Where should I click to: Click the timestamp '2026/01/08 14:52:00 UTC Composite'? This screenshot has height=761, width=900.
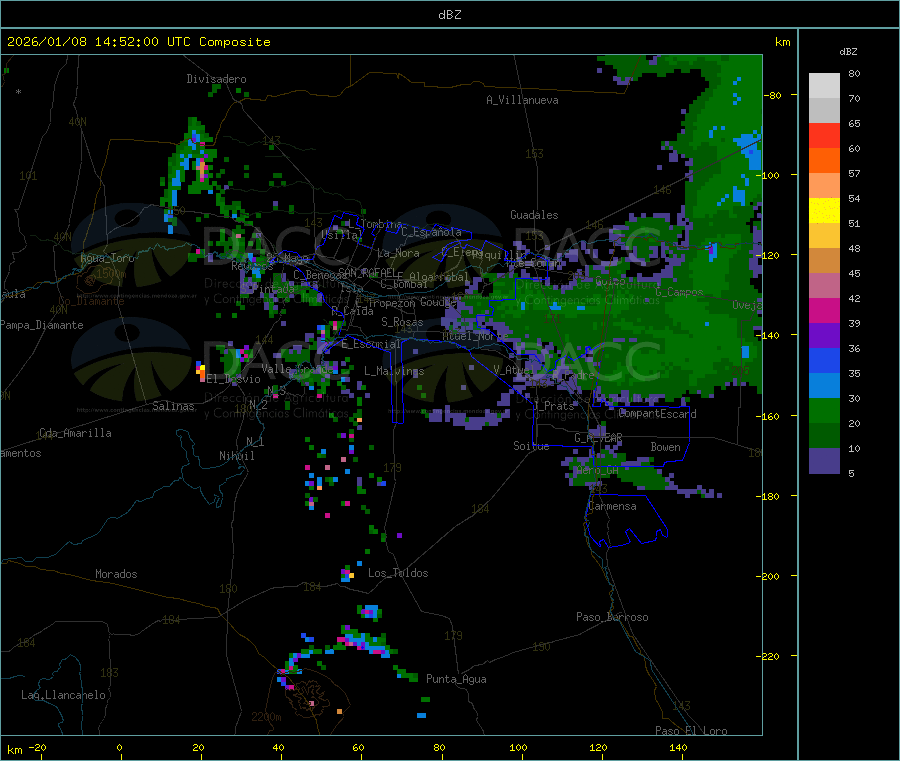138,42
